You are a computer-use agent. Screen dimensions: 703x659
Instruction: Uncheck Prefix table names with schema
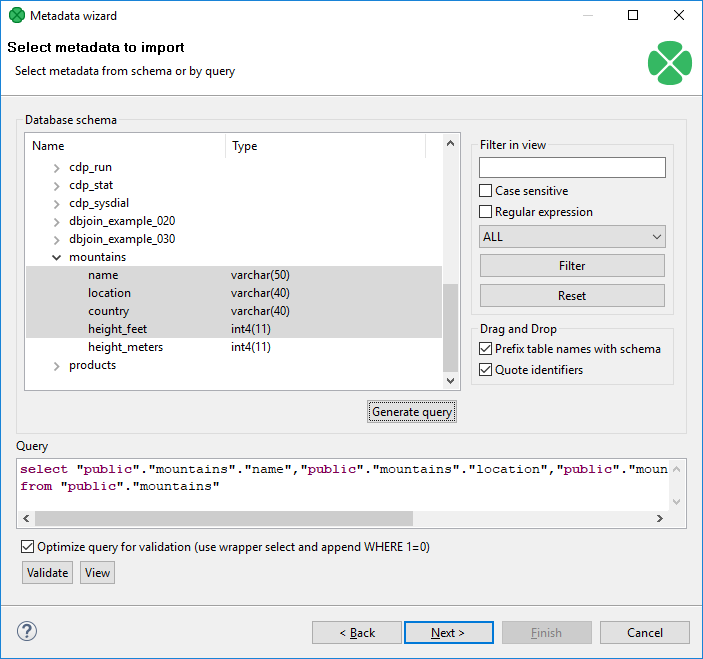[486, 349]
